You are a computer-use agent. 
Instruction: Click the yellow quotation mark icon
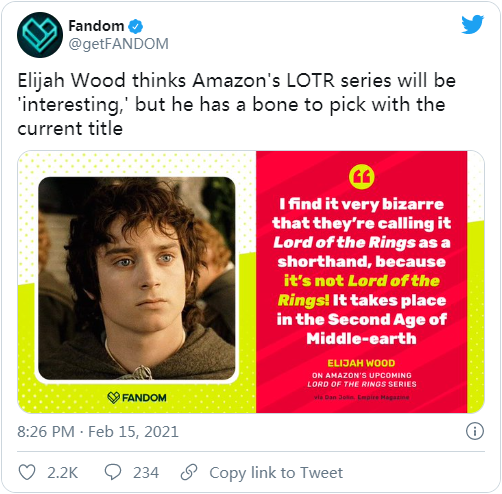pos(362,177)
